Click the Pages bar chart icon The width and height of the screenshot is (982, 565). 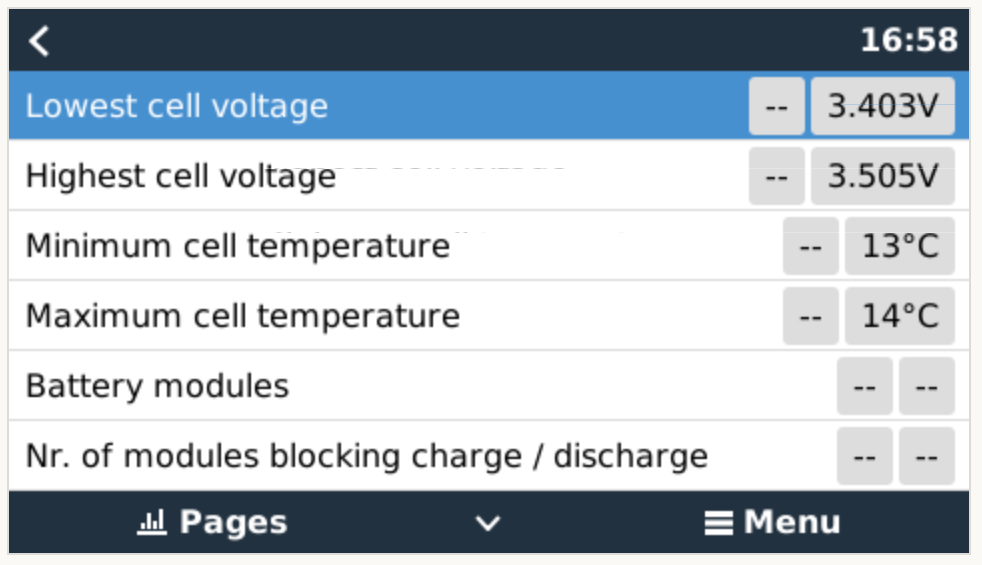tap(151, 522)
